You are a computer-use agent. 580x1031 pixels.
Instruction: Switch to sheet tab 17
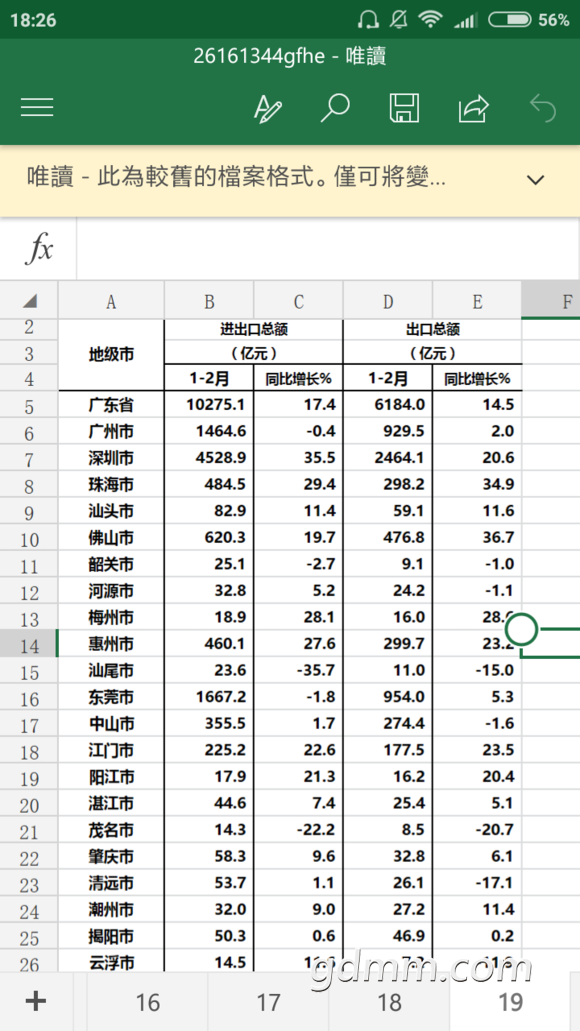click(268, 1002)
